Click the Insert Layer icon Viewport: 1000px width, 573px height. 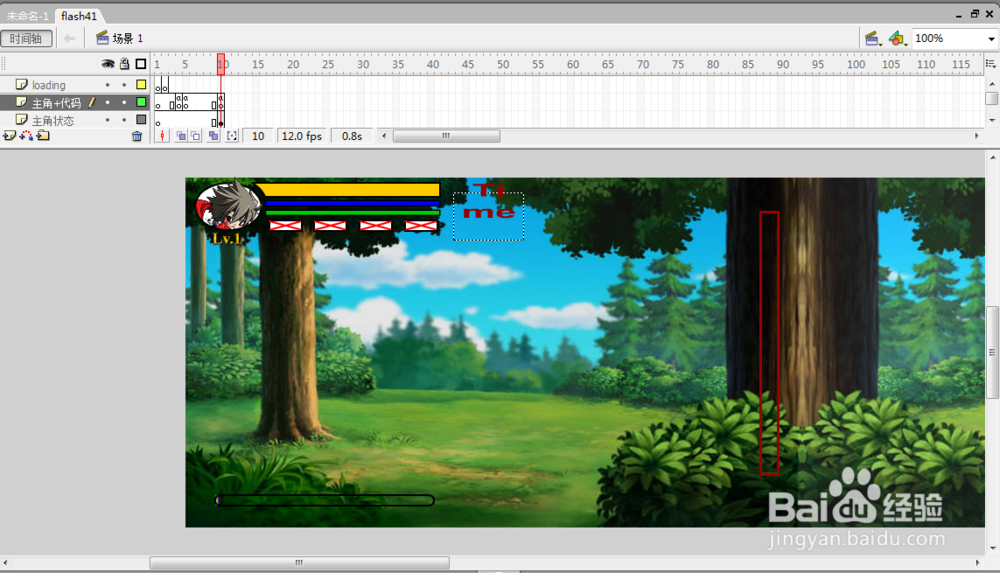coord(9,136)
